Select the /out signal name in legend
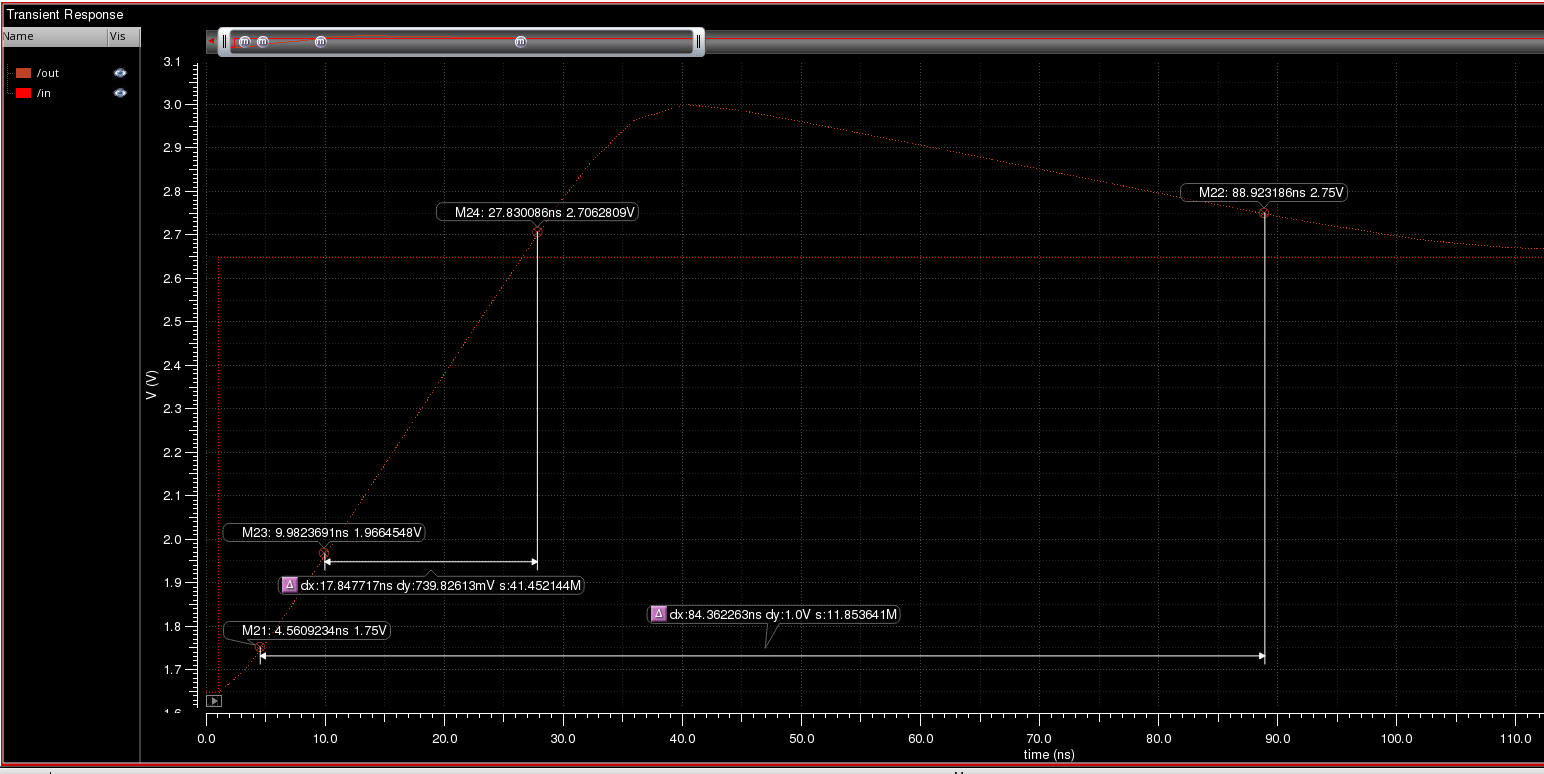The width and height of the screenshot is (1544, 774). coord(48,73)
